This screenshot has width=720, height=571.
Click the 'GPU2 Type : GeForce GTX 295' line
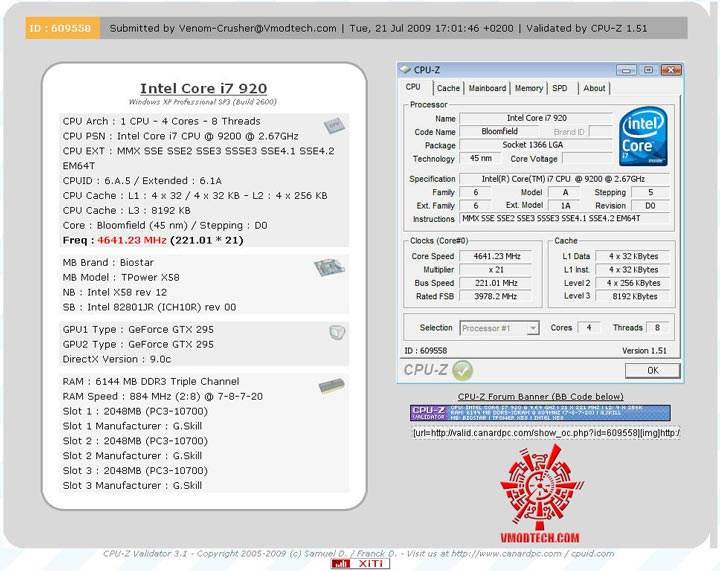138,344
